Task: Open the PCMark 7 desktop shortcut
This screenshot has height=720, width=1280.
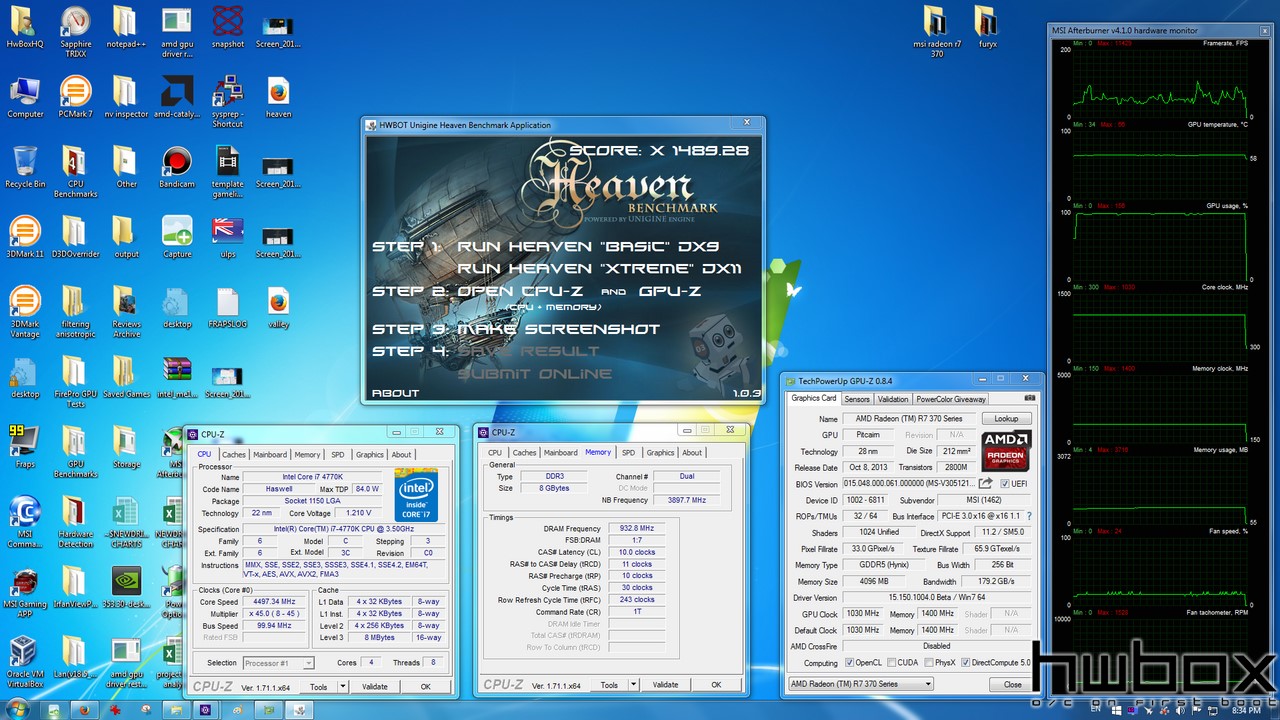Action: [75, 95]
